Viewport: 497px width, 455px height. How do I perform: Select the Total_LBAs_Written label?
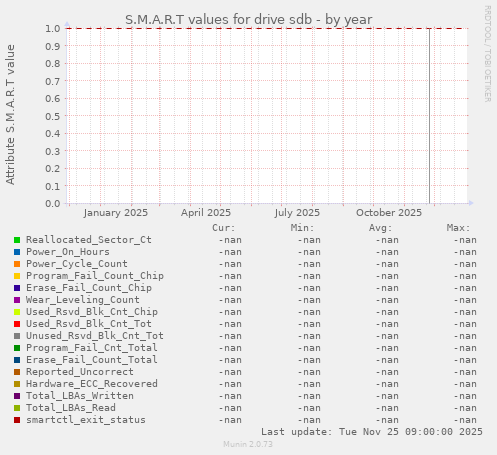(80, 396)
